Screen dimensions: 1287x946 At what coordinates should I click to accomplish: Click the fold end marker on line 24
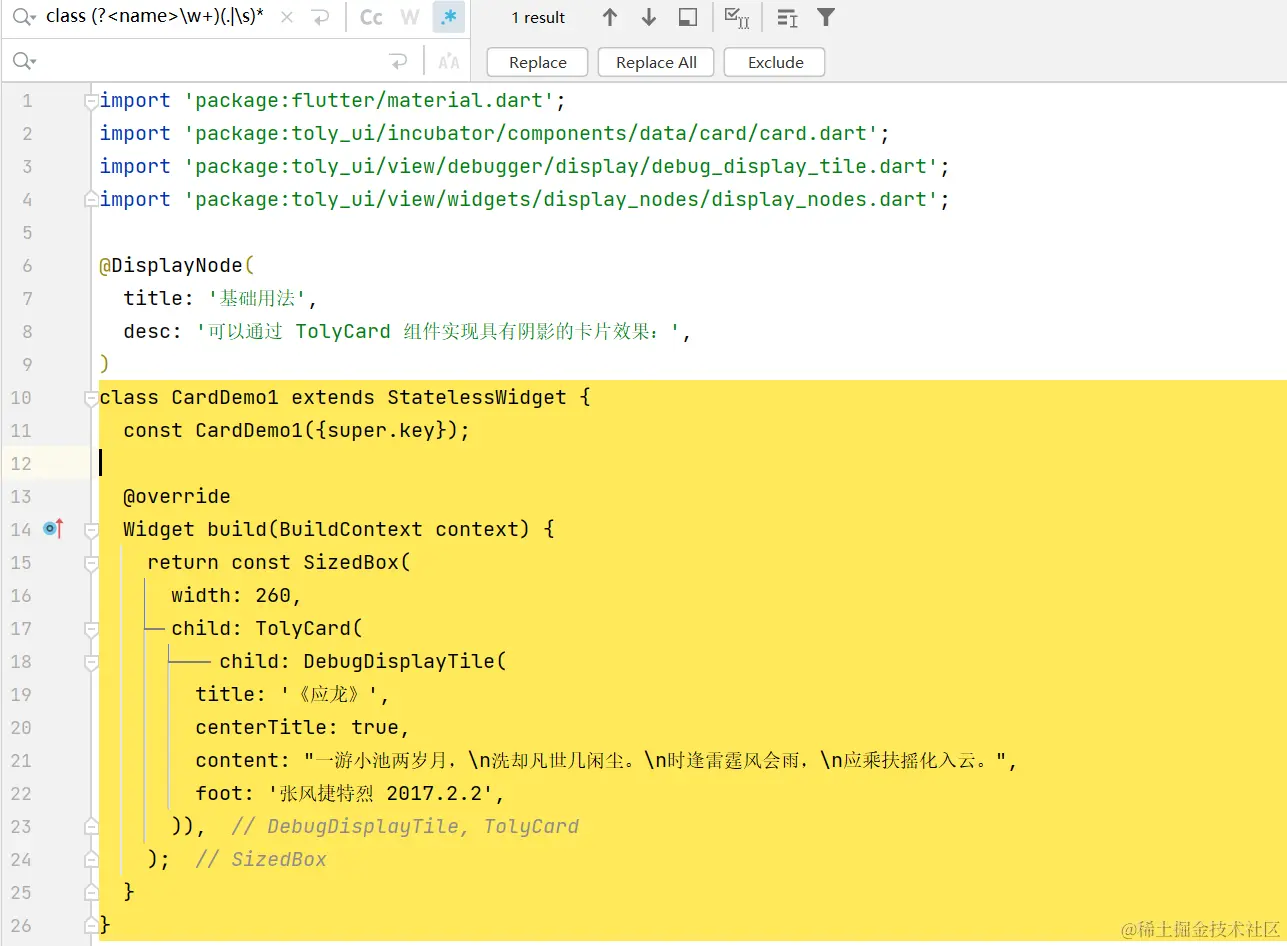(91, 859)
